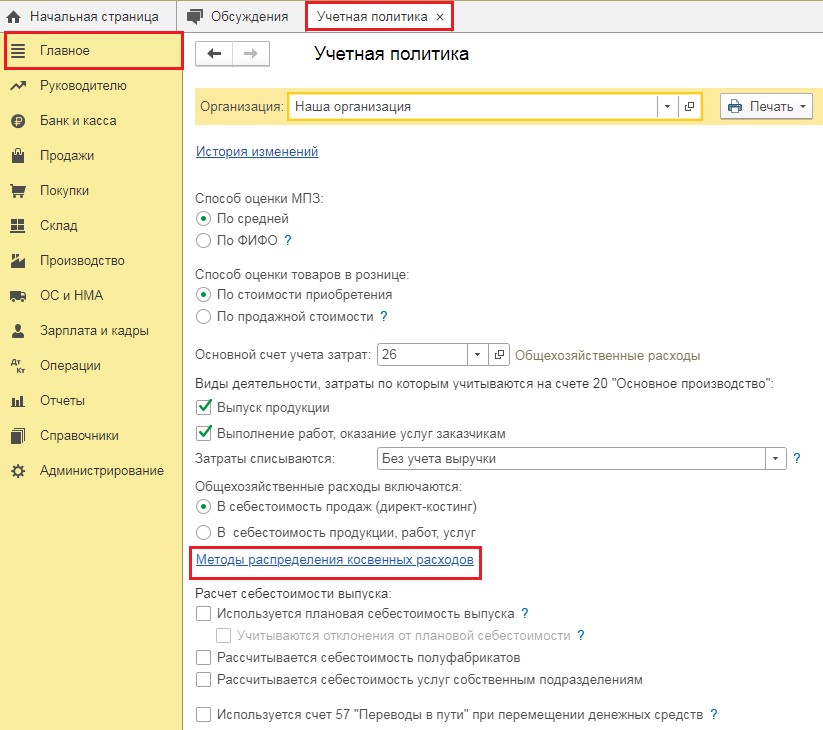Open the organization field's linked record icon
The height and width of the screenshot is (730, 823).
pos(689,107)
